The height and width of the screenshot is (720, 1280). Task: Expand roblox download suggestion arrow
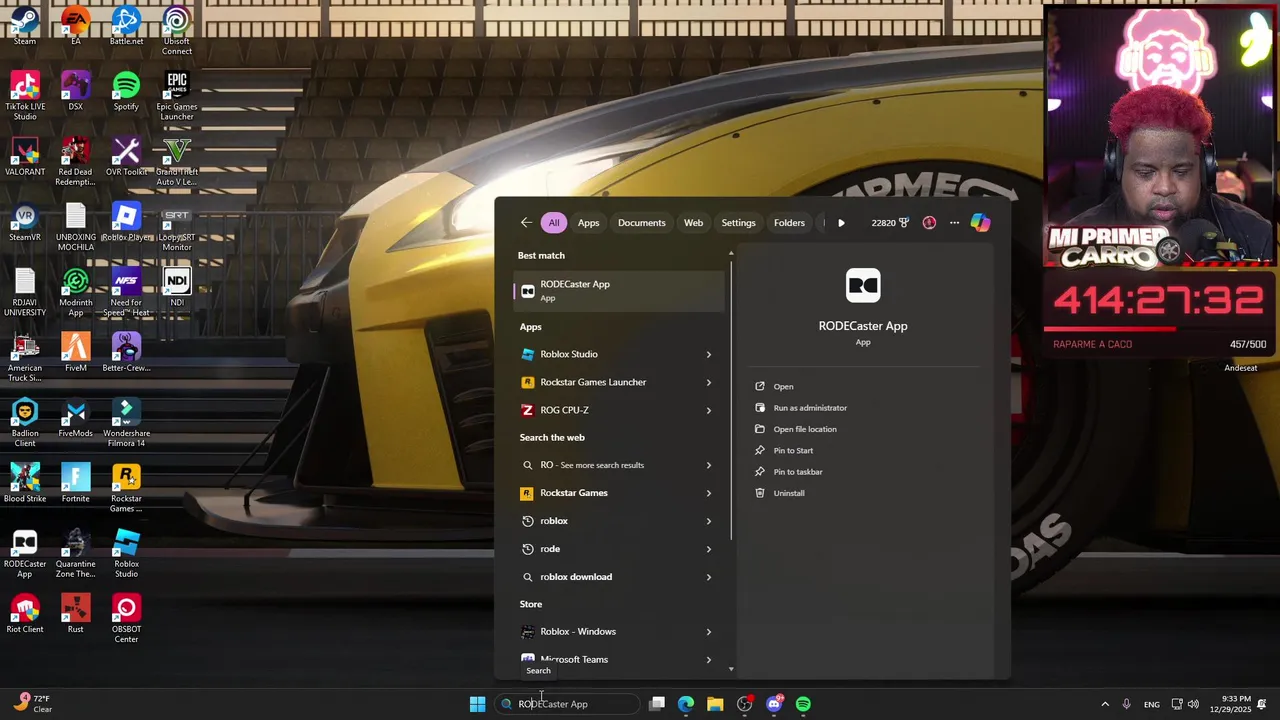point(709,577)
